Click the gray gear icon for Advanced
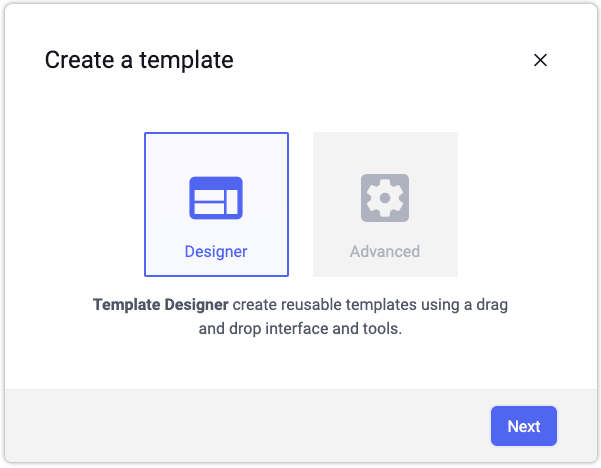 [x=385, y=198]
